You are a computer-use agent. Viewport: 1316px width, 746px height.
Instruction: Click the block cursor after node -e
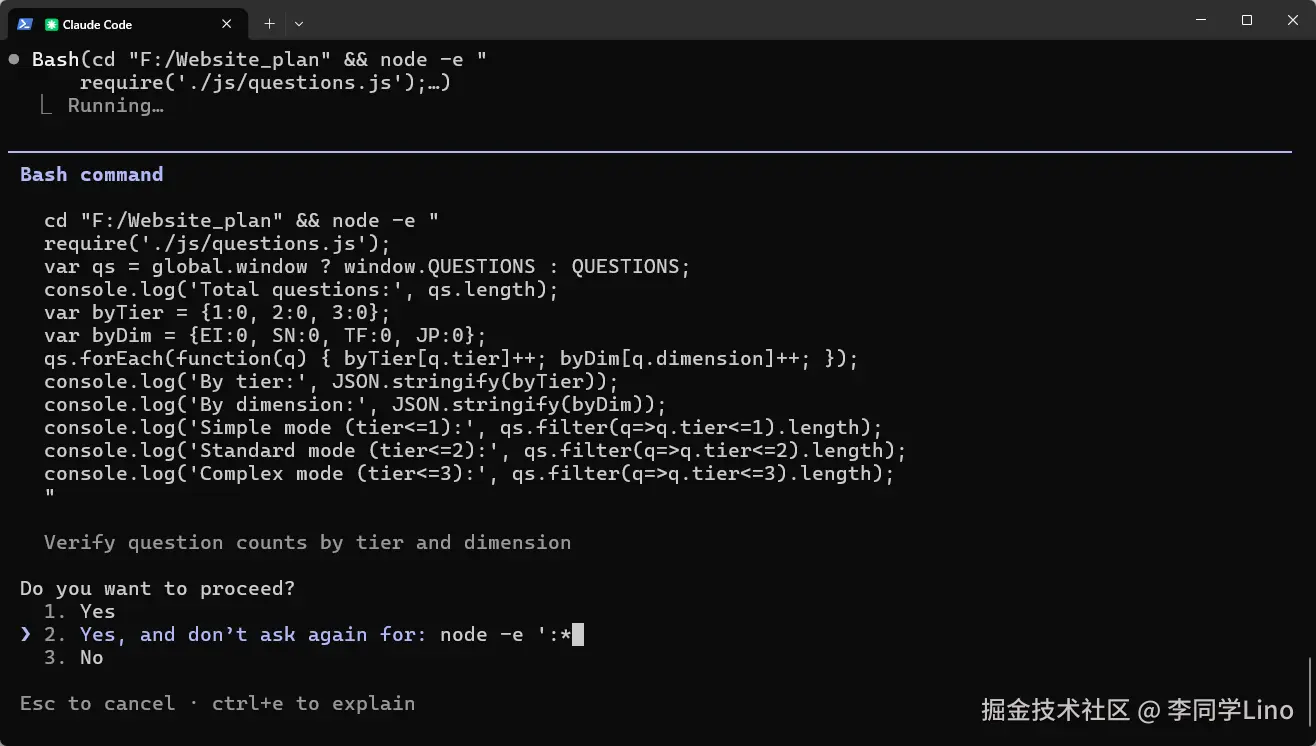(x=578, y=635)
